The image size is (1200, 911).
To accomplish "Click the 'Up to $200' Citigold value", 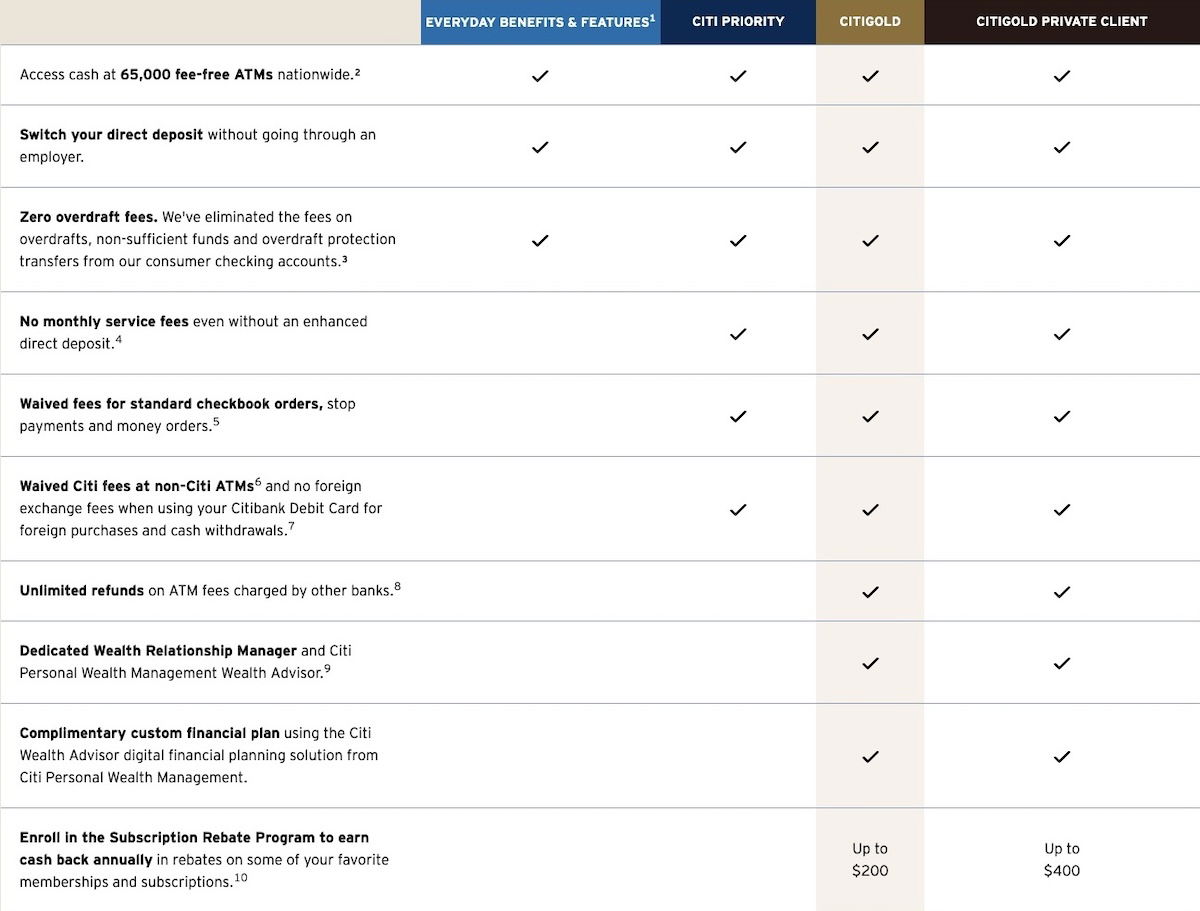I will [870, 859].
